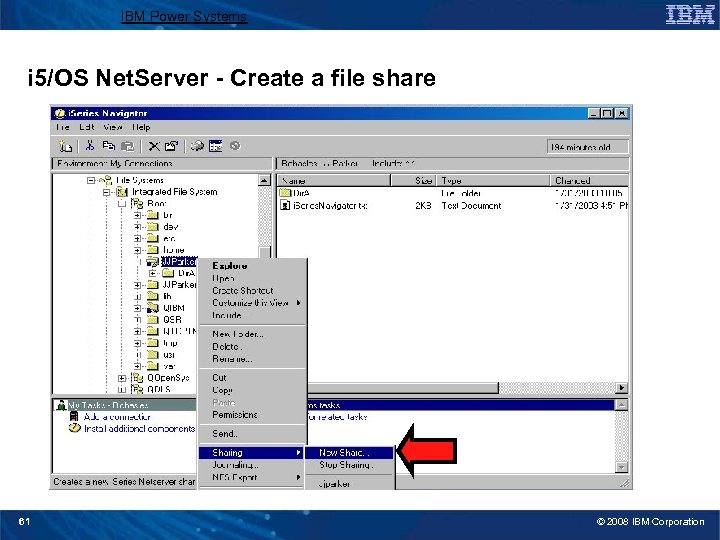
Task: Open the Edit menu
Action: (86, 127)
